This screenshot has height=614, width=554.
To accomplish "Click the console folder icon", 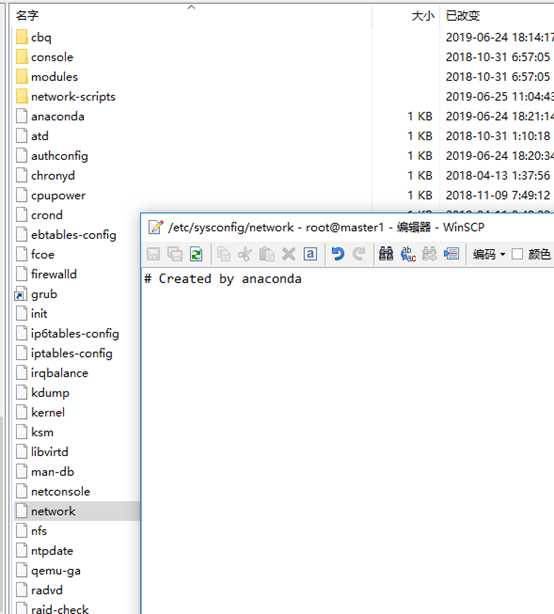I will (x=22, y=57).
